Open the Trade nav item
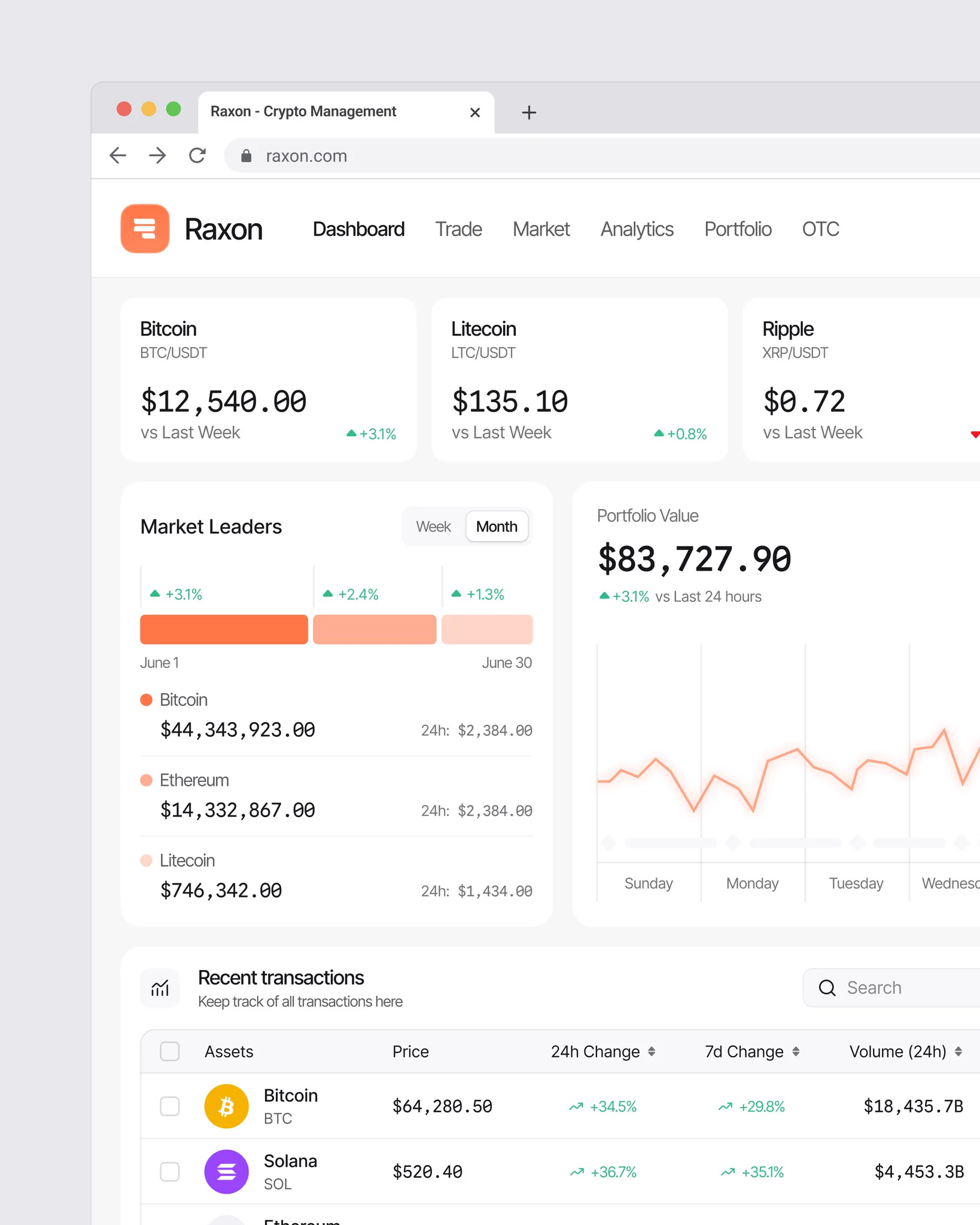Image resolution: width=980 pixels, height=1225 pixels. pos(458,229)
